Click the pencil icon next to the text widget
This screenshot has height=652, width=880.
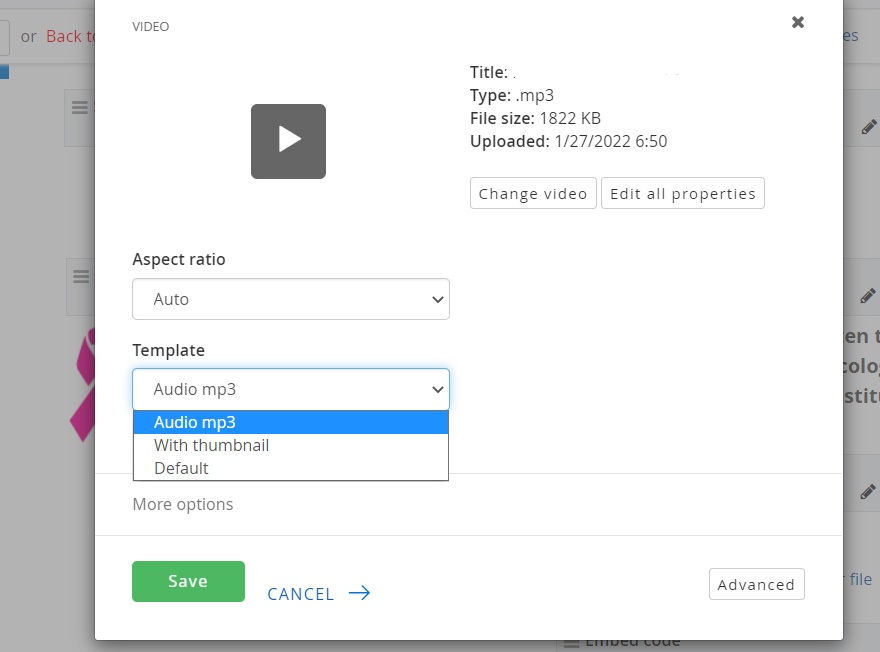pyautogui.click(x=869, y=294)
